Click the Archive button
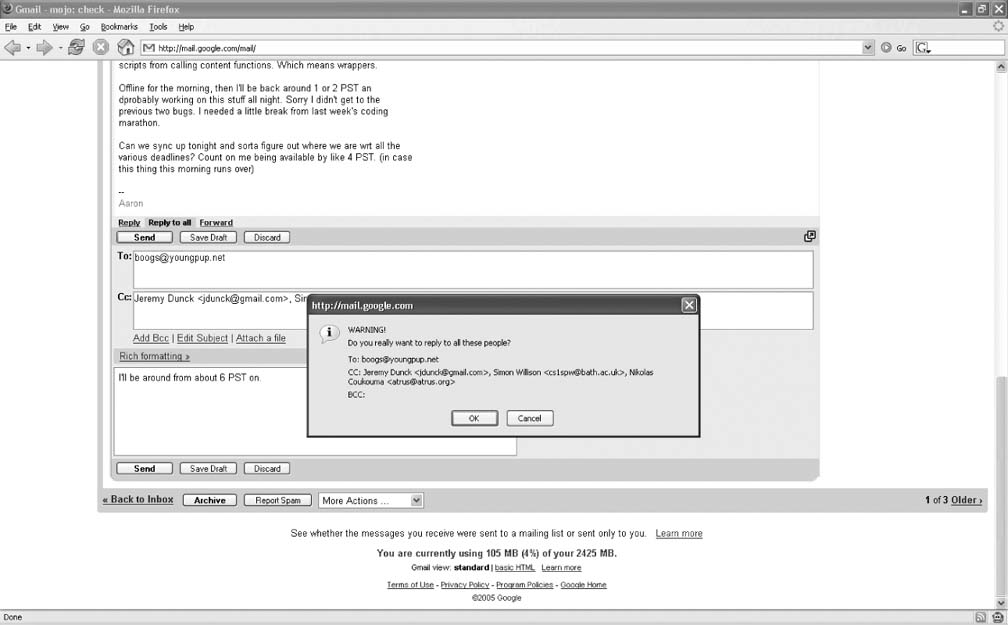The image size is (1008, 625). (210, 500)
